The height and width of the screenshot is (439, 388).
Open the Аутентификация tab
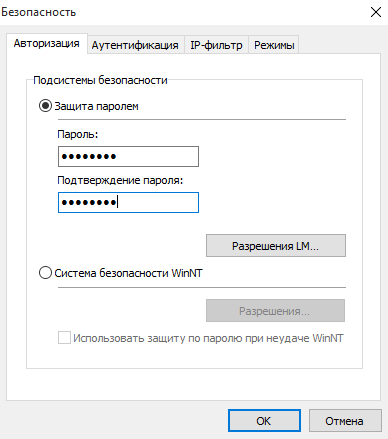(135, 45)
